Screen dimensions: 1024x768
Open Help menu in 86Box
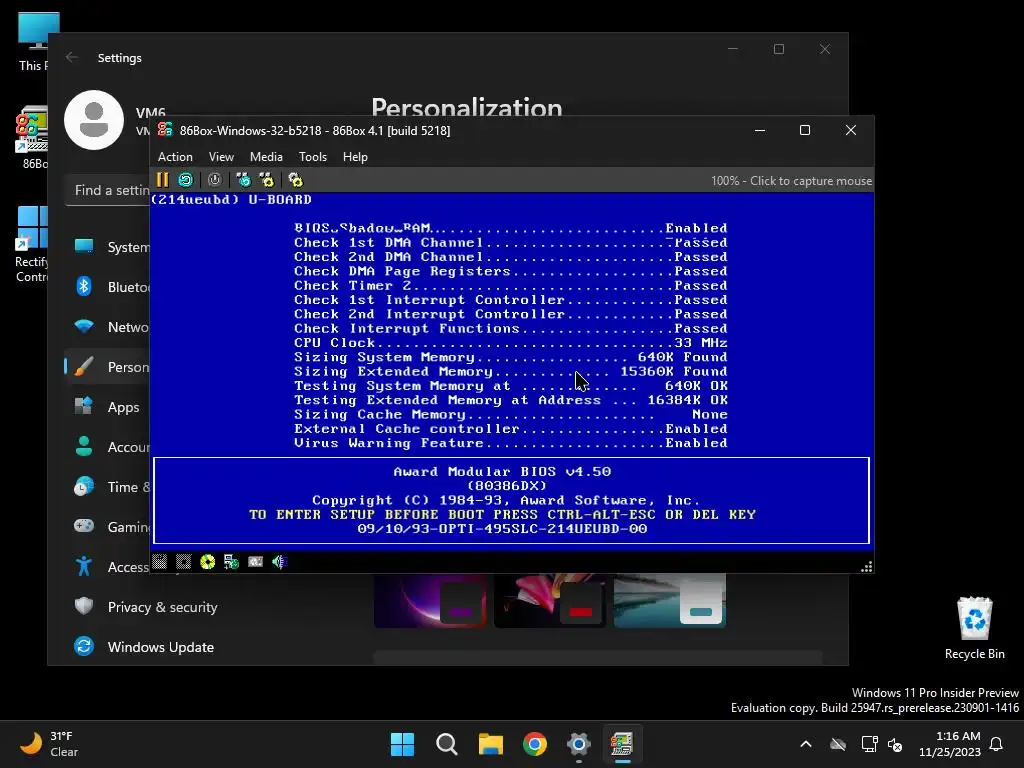point(355,157)
